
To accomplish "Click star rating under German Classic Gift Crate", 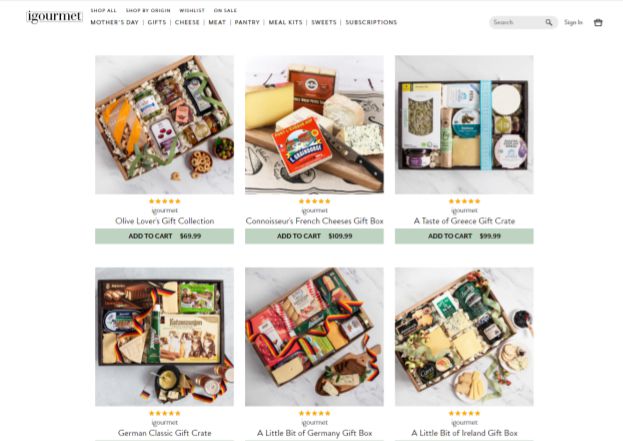I will [164, 414].
